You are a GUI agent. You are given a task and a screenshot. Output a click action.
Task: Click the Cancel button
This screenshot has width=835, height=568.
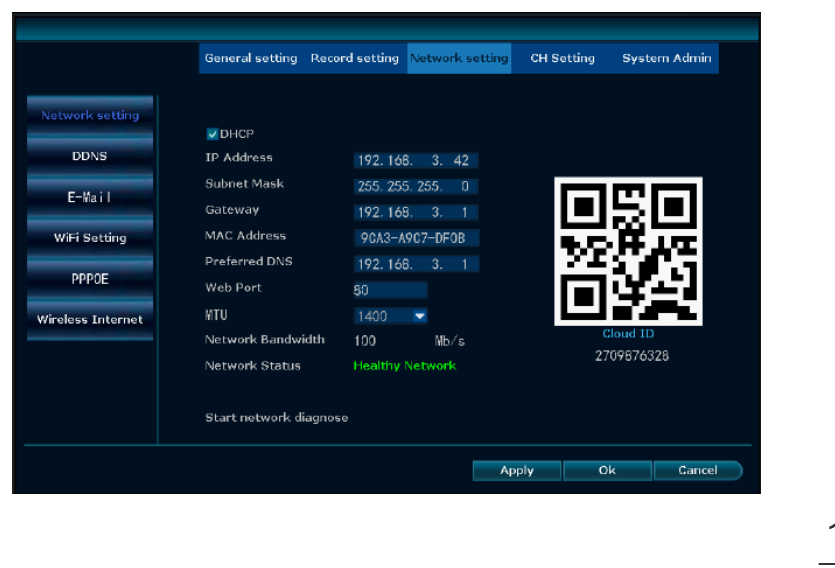698,471
